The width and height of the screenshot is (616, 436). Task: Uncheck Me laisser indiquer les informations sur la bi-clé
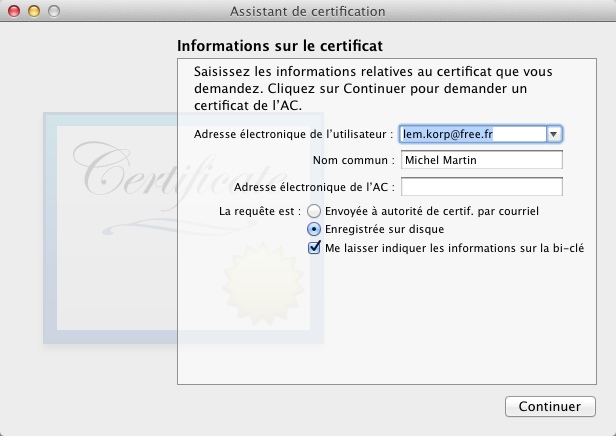point(314,248)
